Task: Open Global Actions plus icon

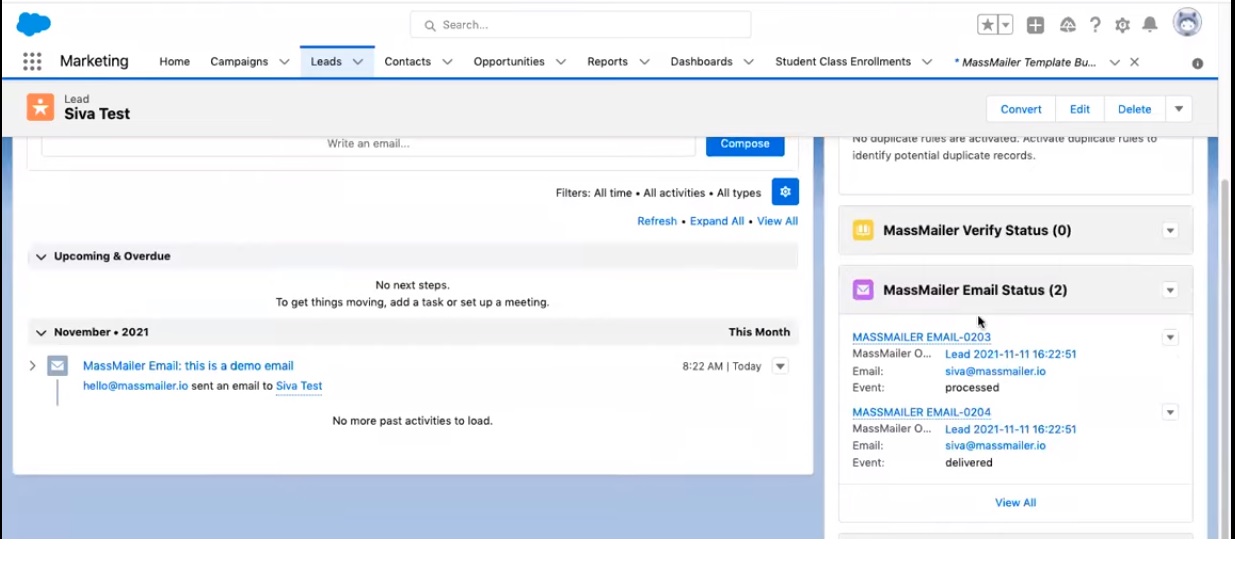Action: click(1035, 25)
